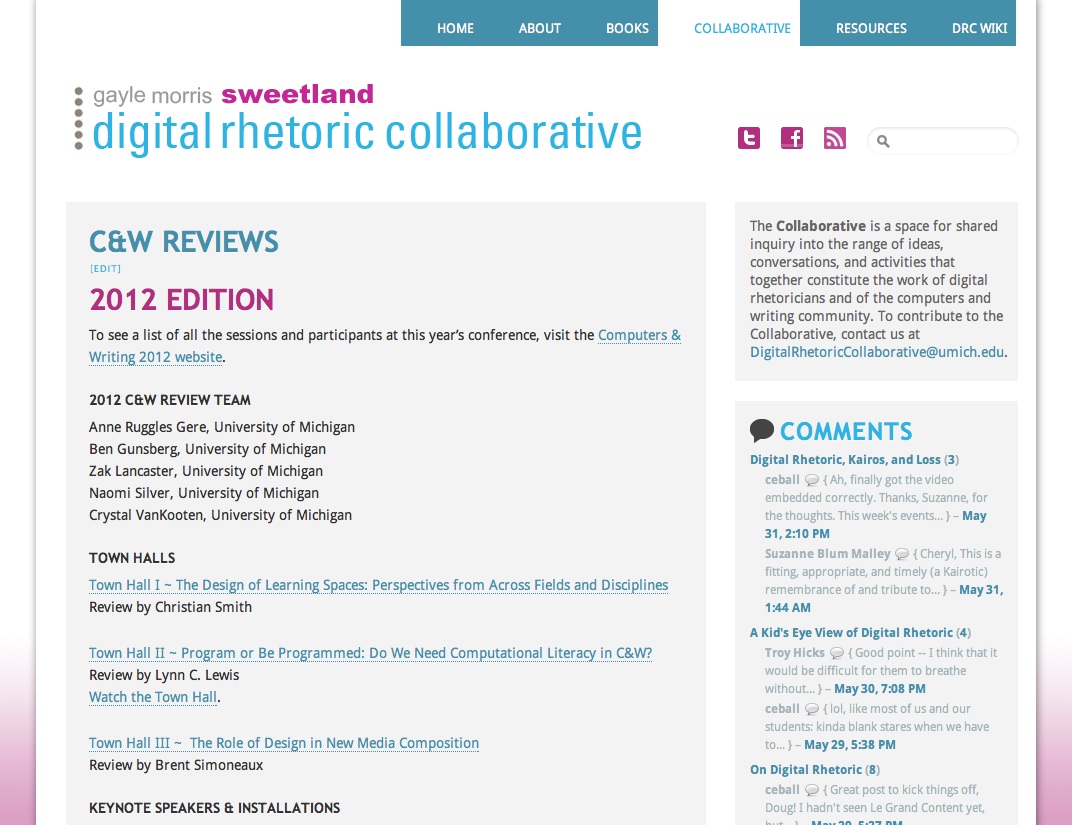Click the [EDIT] link under C&W Reviews
Viewport: 1072px width, 825px height.
click(105, 269)
